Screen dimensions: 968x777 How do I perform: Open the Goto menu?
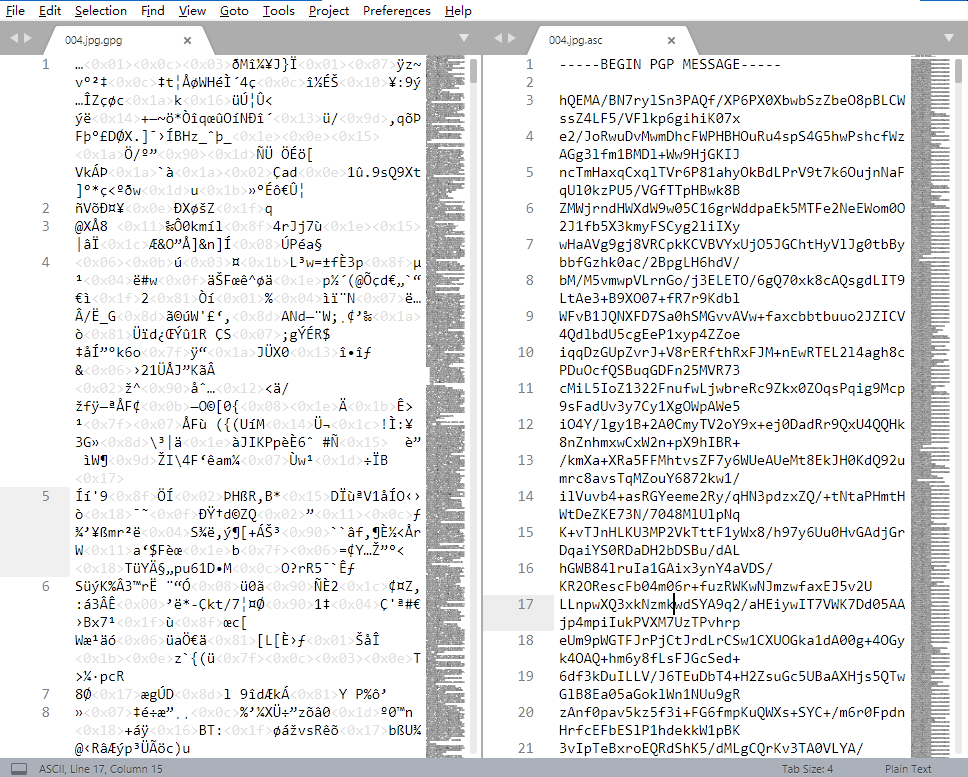(234, 10)
